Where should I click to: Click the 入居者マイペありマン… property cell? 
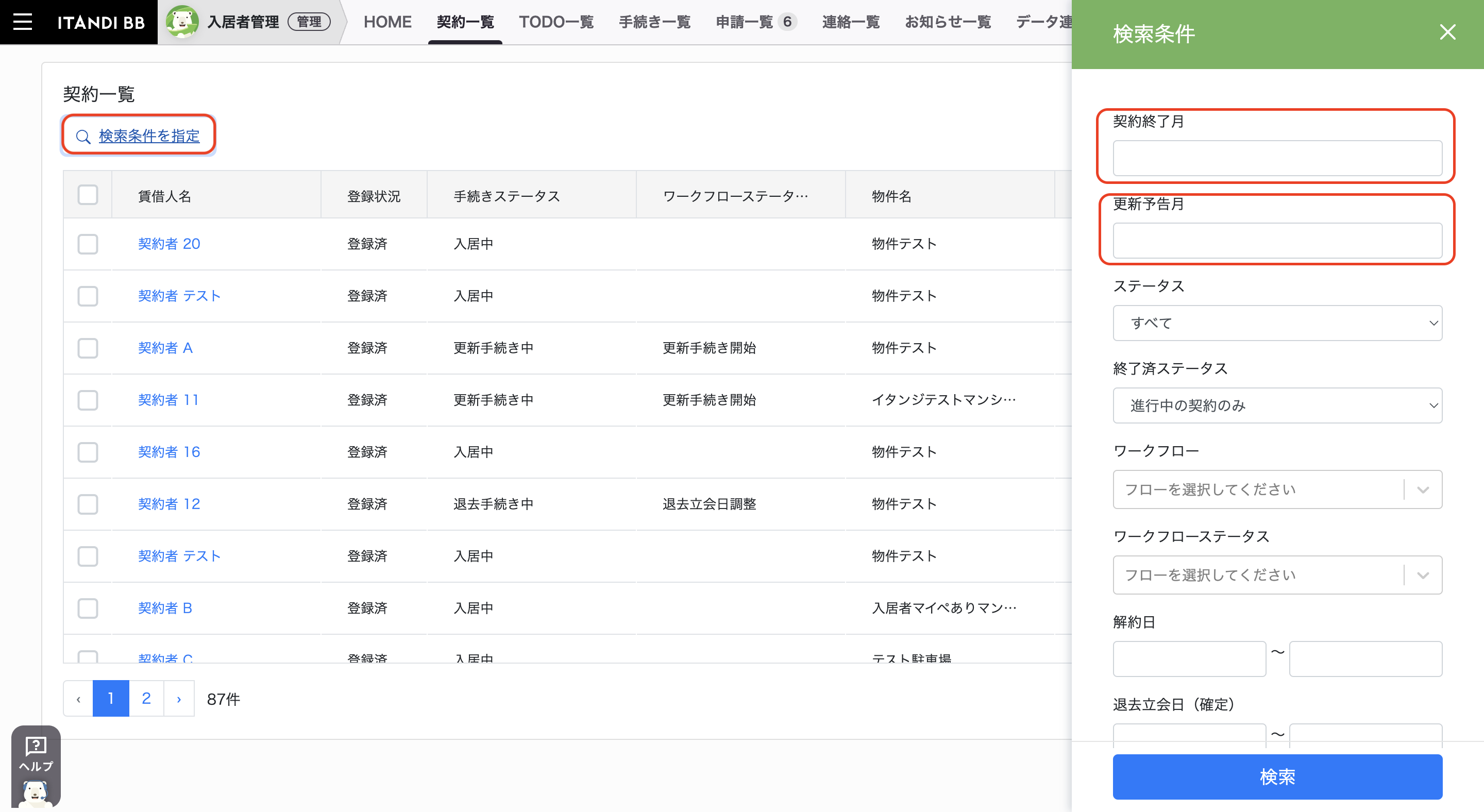pyautogui.click(x=944, y=608)
